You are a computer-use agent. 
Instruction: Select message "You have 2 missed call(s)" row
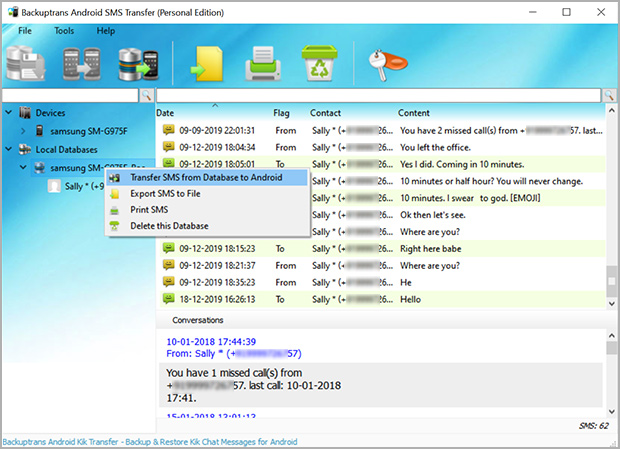click(x=383, y=130)
